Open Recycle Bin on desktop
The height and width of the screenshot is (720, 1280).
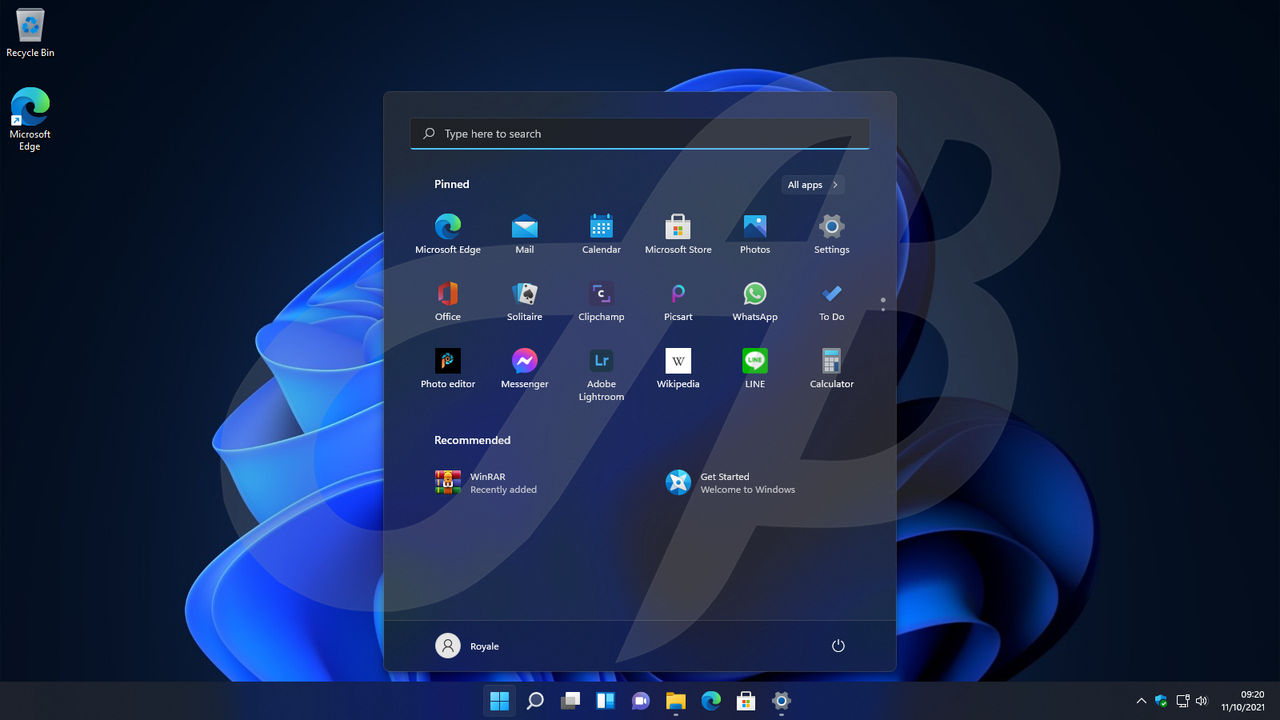click(30, 32)
